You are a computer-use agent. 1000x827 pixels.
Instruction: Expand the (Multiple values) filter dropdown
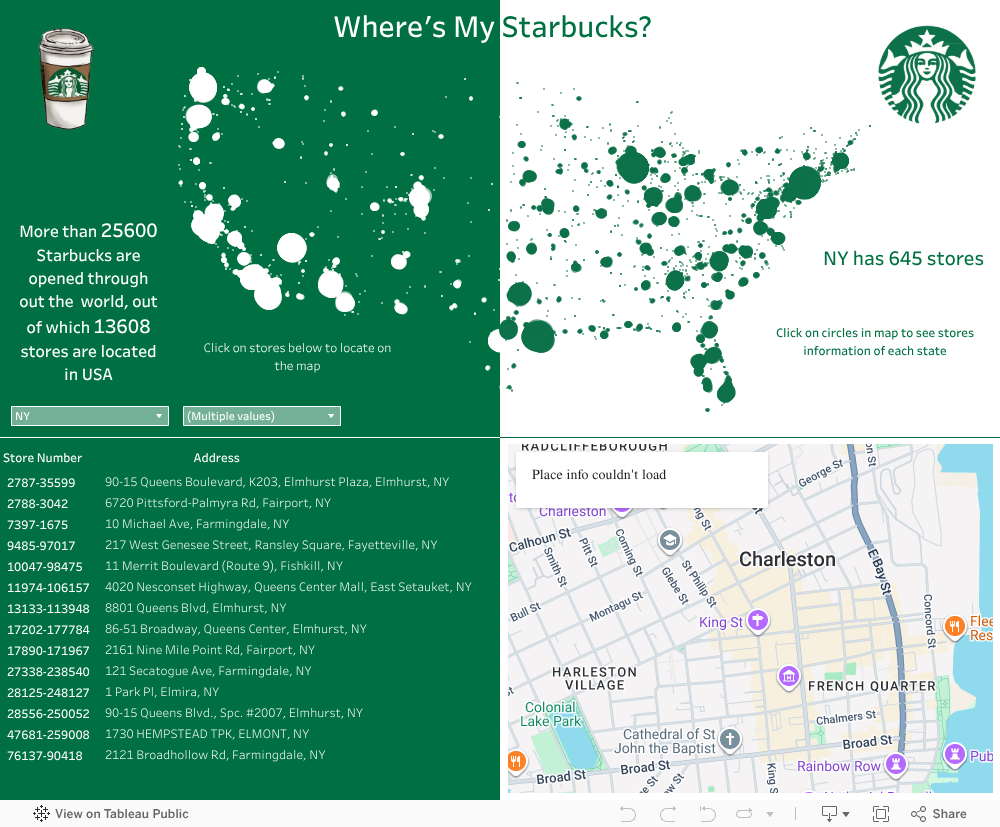coord(261,416)
